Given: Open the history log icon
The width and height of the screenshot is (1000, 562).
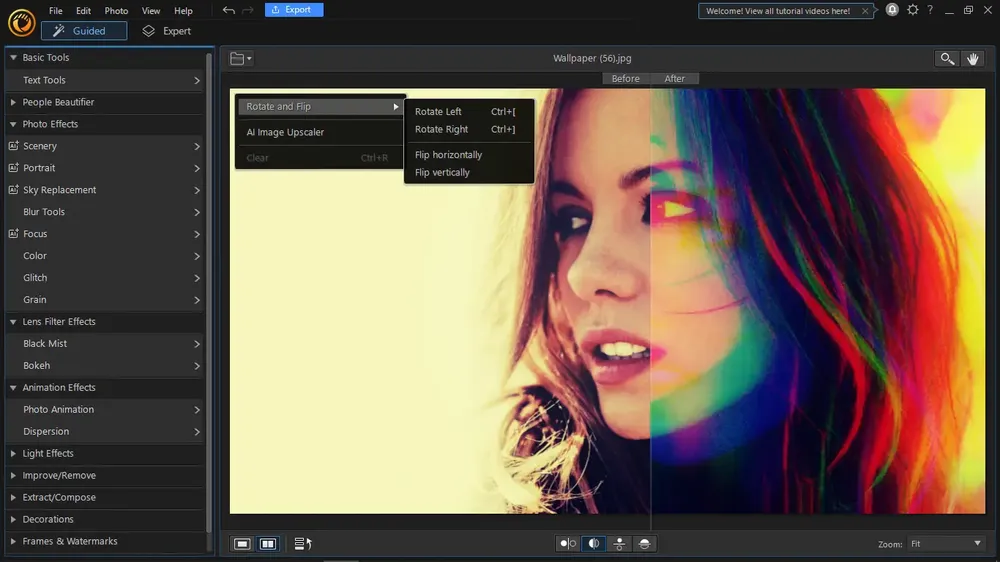Looking at the screenshot, I should coord(303,543).
